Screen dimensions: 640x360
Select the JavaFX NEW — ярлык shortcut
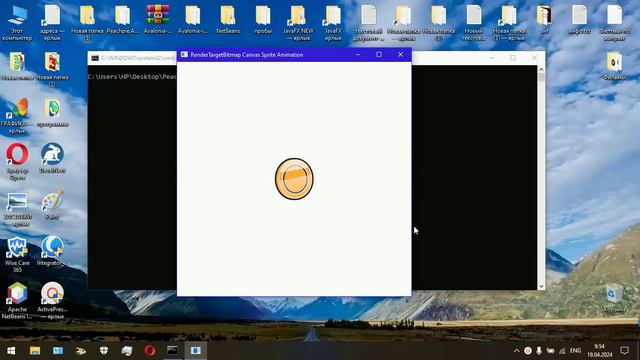pos(298,23)
